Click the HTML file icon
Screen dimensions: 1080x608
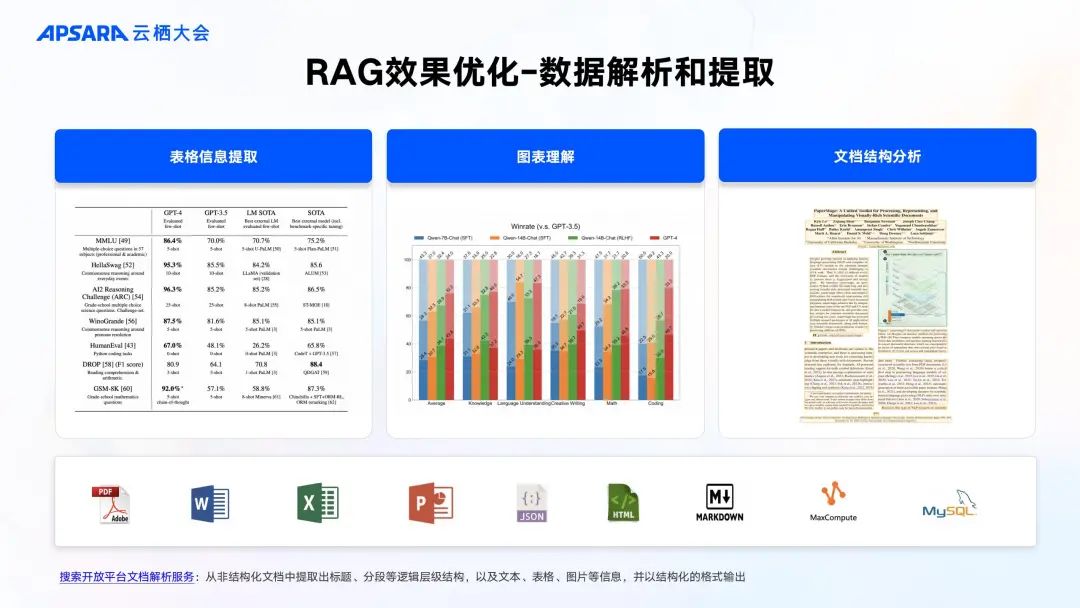pyautogui.click(x=625, y=503)
